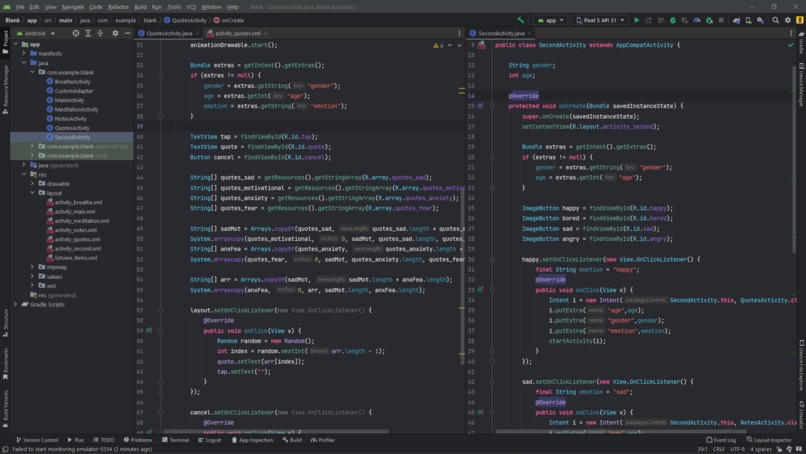Click CRLF line separator in status bar
This screenshot has height=454, width=806.
pos(719,449)
